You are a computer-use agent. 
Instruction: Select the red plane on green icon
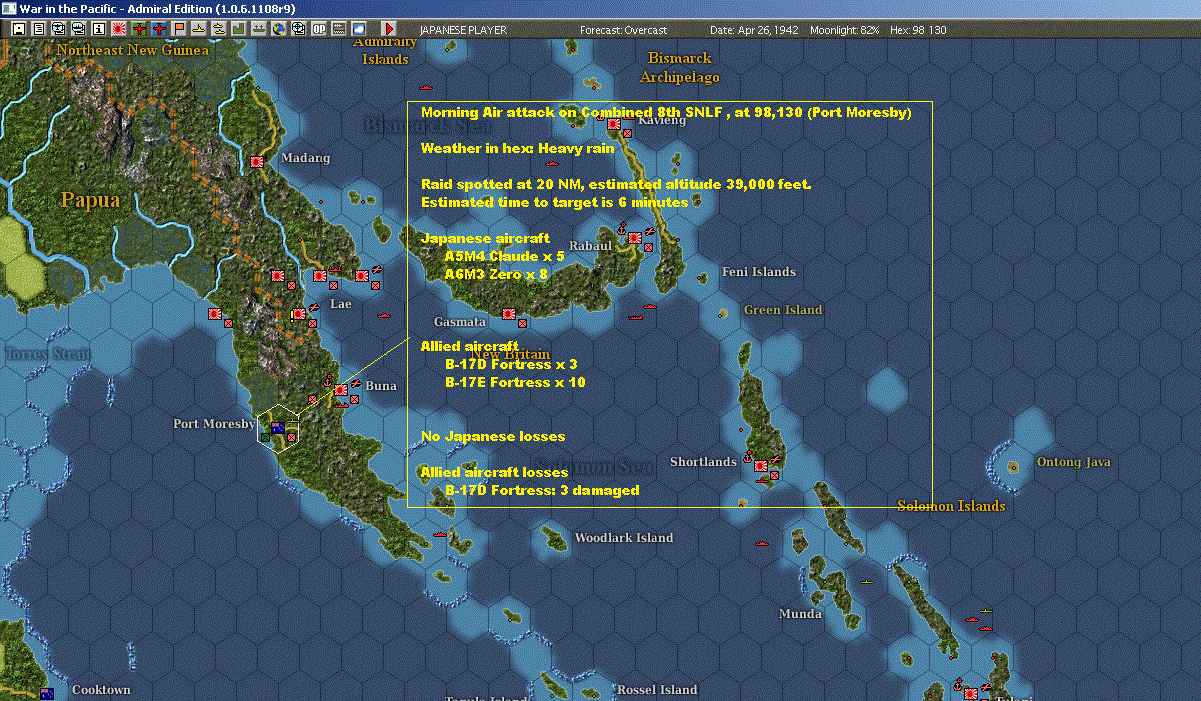click(139, 29)
